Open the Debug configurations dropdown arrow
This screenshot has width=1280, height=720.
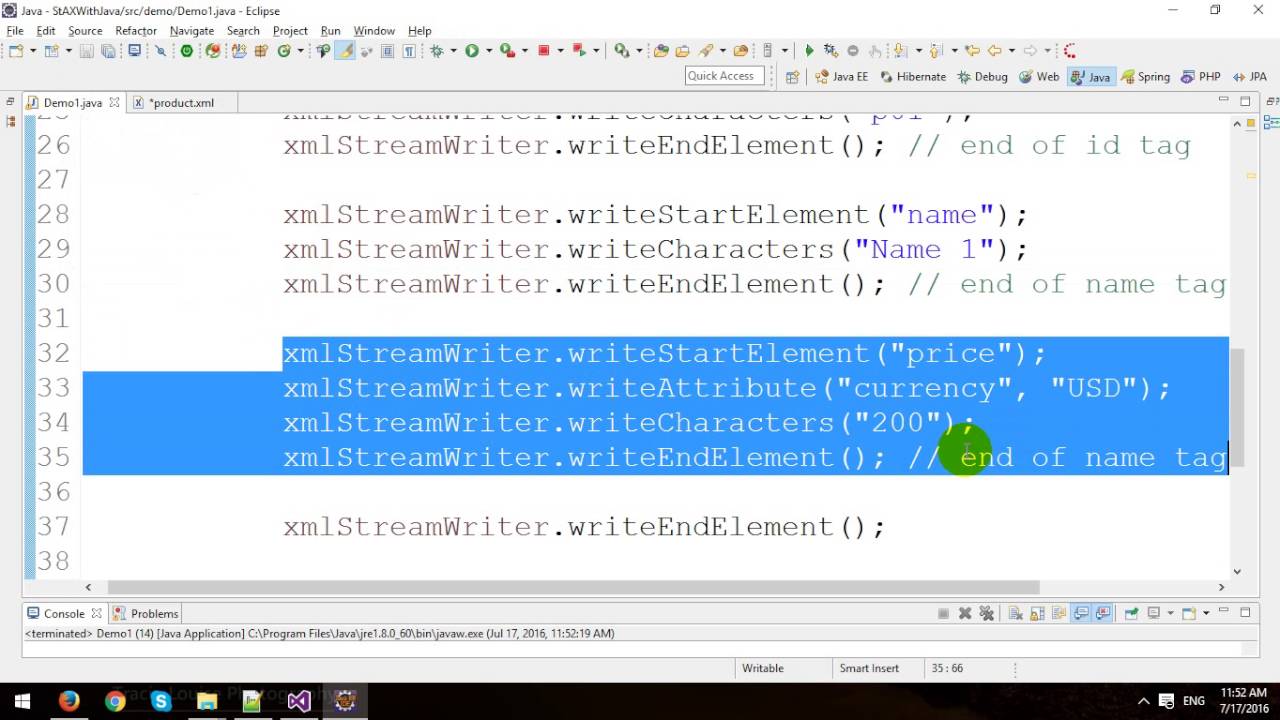[x=453, y=50]
